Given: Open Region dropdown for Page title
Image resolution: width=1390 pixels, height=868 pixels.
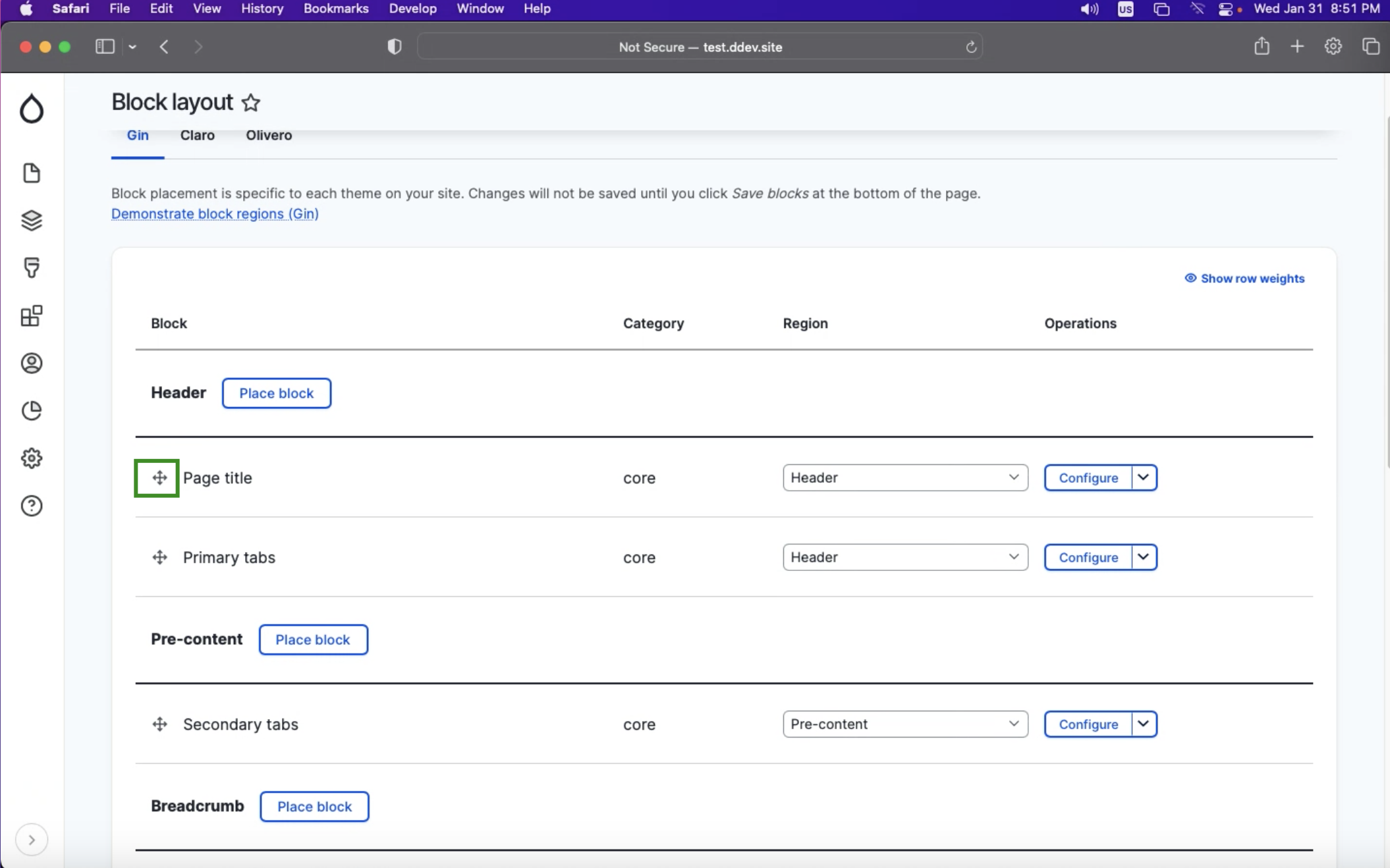Looking at the screenshot, I should 904,477.
